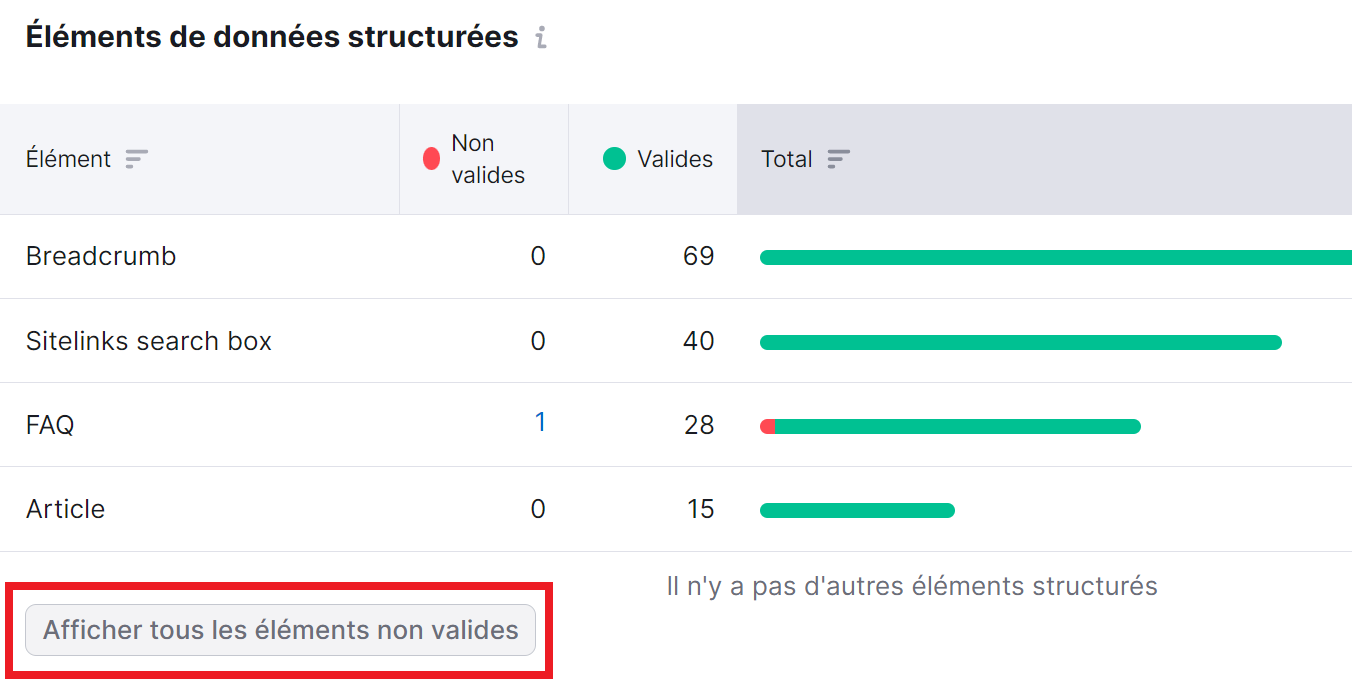Switch to the Élément column
This screenshot has width=1352, height=686.
click(x=68, y=158)
